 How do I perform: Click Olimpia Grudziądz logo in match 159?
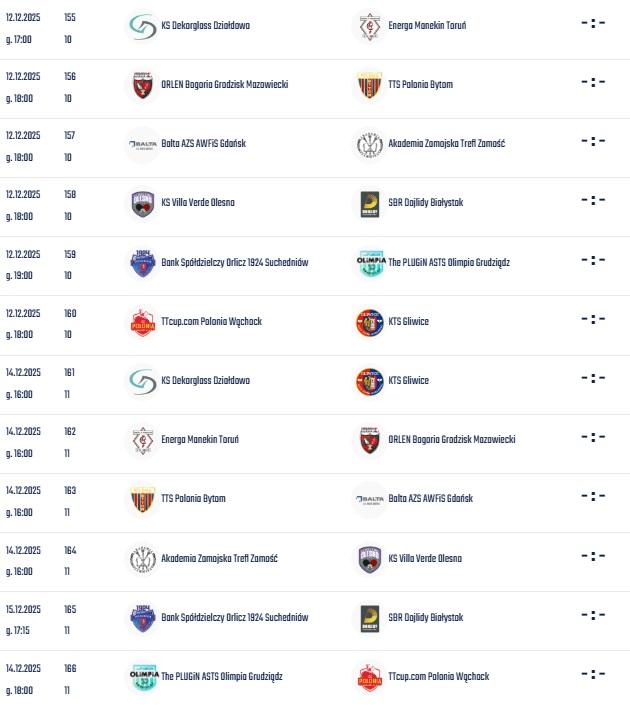369,262
